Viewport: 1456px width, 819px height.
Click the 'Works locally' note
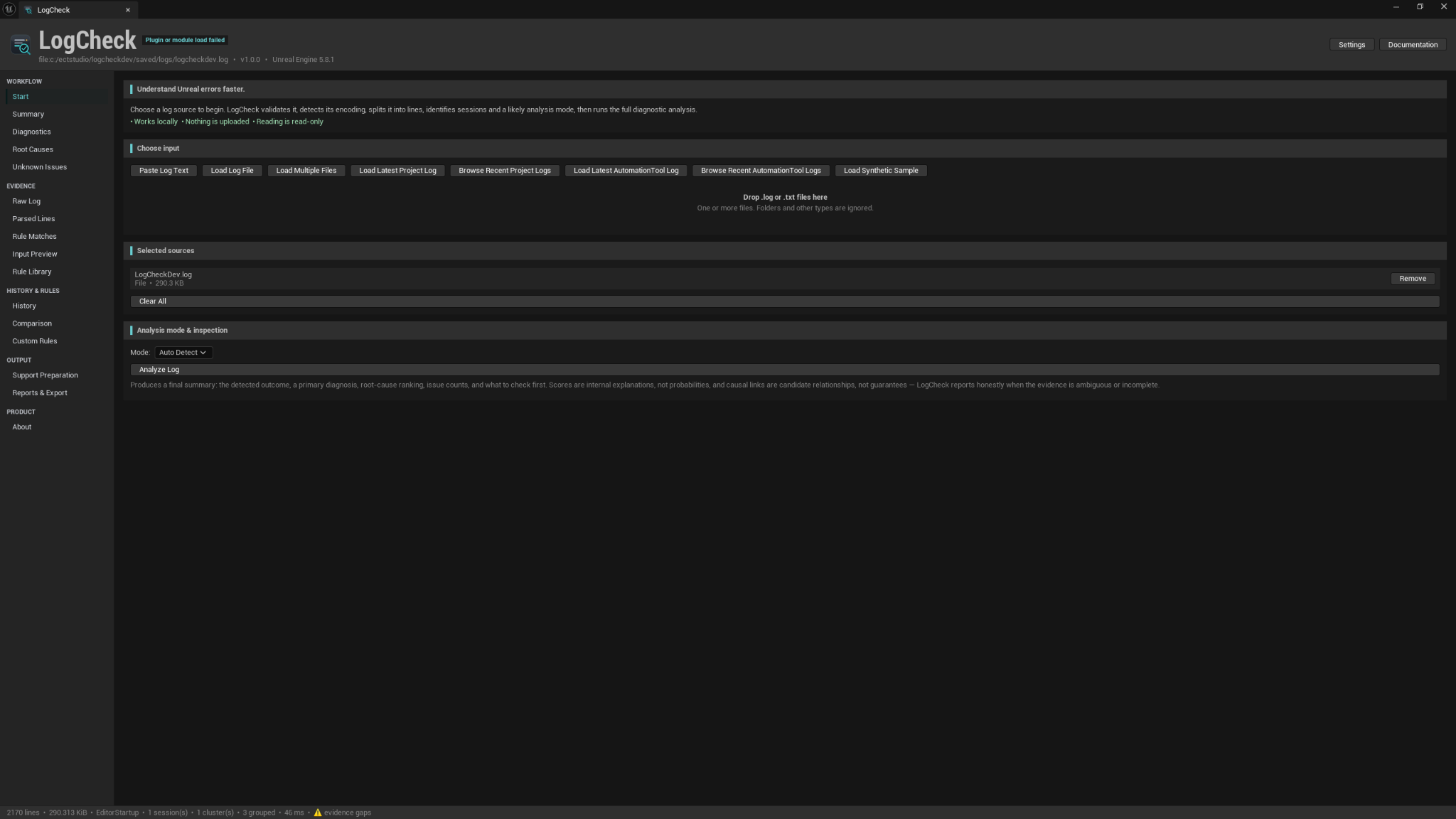(x=154, y=122)
